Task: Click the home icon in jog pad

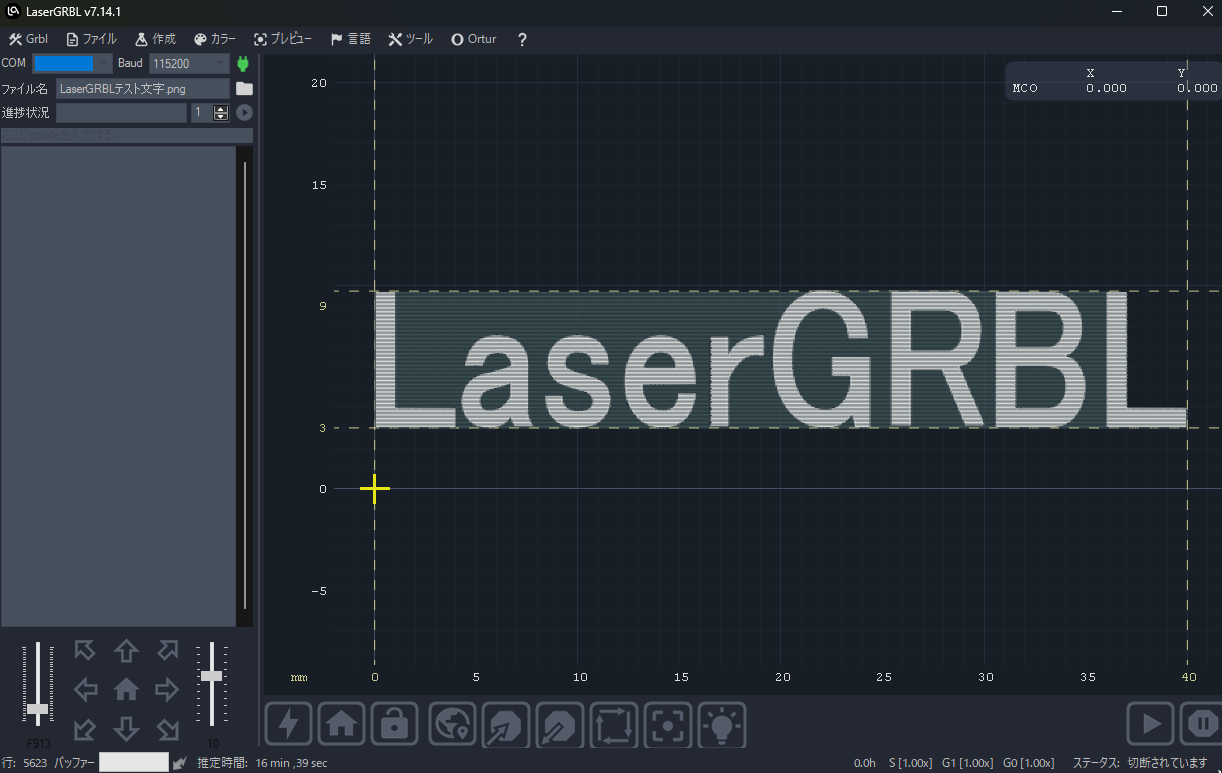Action: 126,689
